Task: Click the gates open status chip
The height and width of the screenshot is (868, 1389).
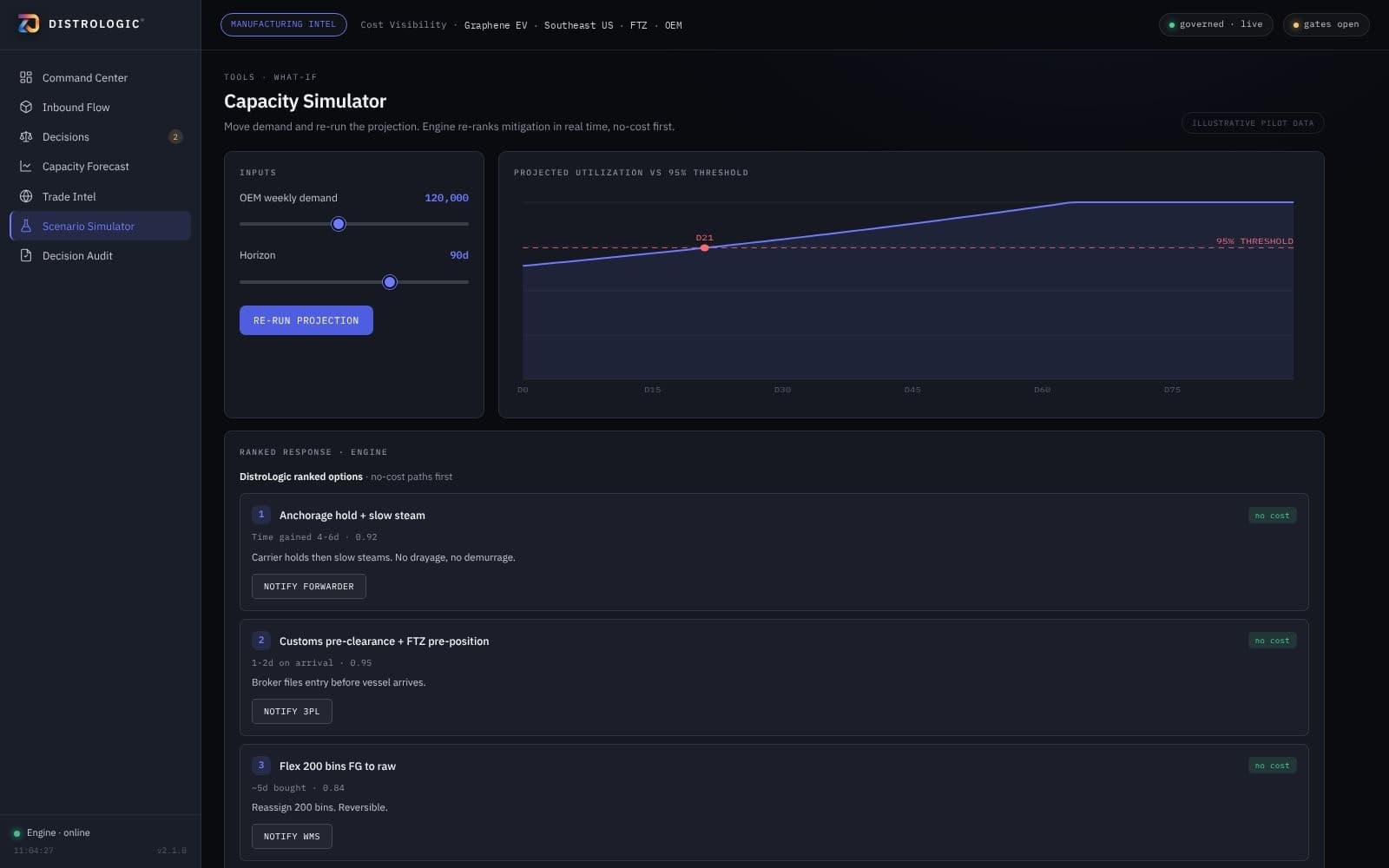Action: click(1326, 24)
